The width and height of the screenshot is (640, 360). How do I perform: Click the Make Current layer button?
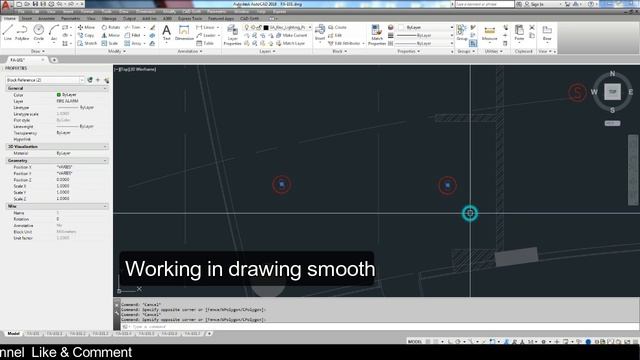(291, 36)
